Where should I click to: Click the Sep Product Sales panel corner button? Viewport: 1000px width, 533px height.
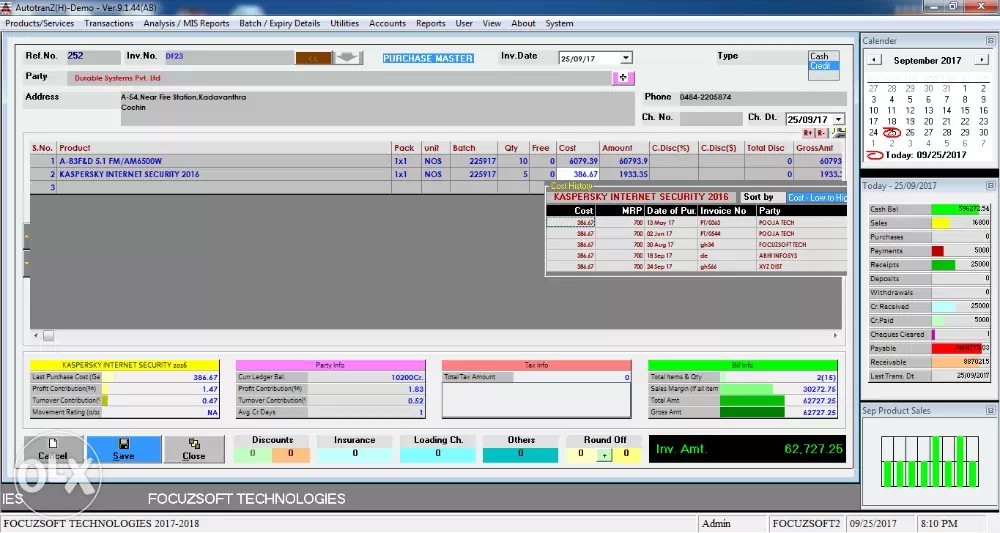(x=990, y=411)
